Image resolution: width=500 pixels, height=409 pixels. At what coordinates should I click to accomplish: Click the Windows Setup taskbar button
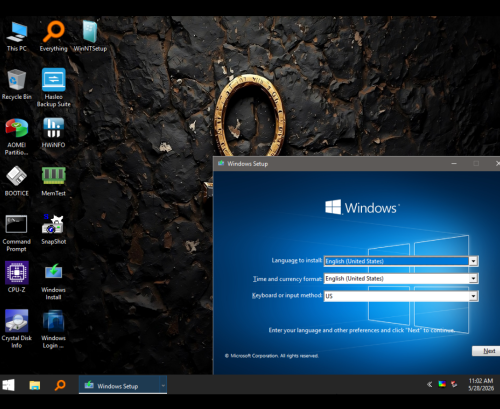point(119,385)
